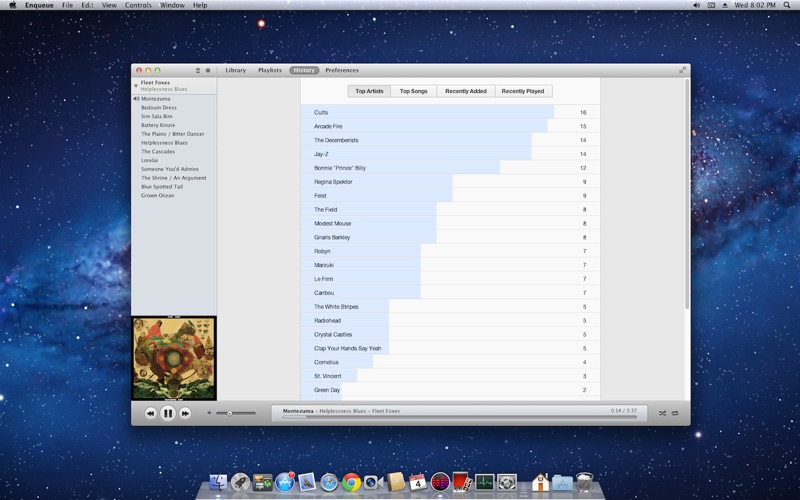
Task: Click the Cults row in Top Artists
Action: pos(450,112)
